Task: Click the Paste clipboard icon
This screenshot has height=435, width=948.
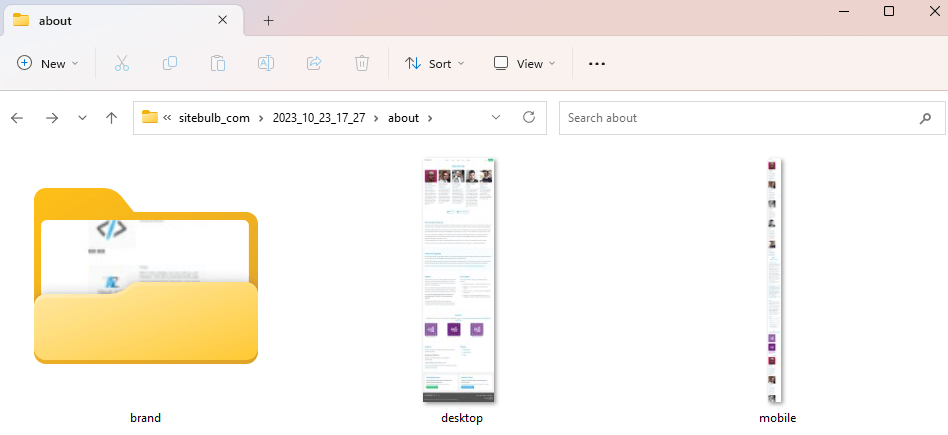Action: pos(218,64)
